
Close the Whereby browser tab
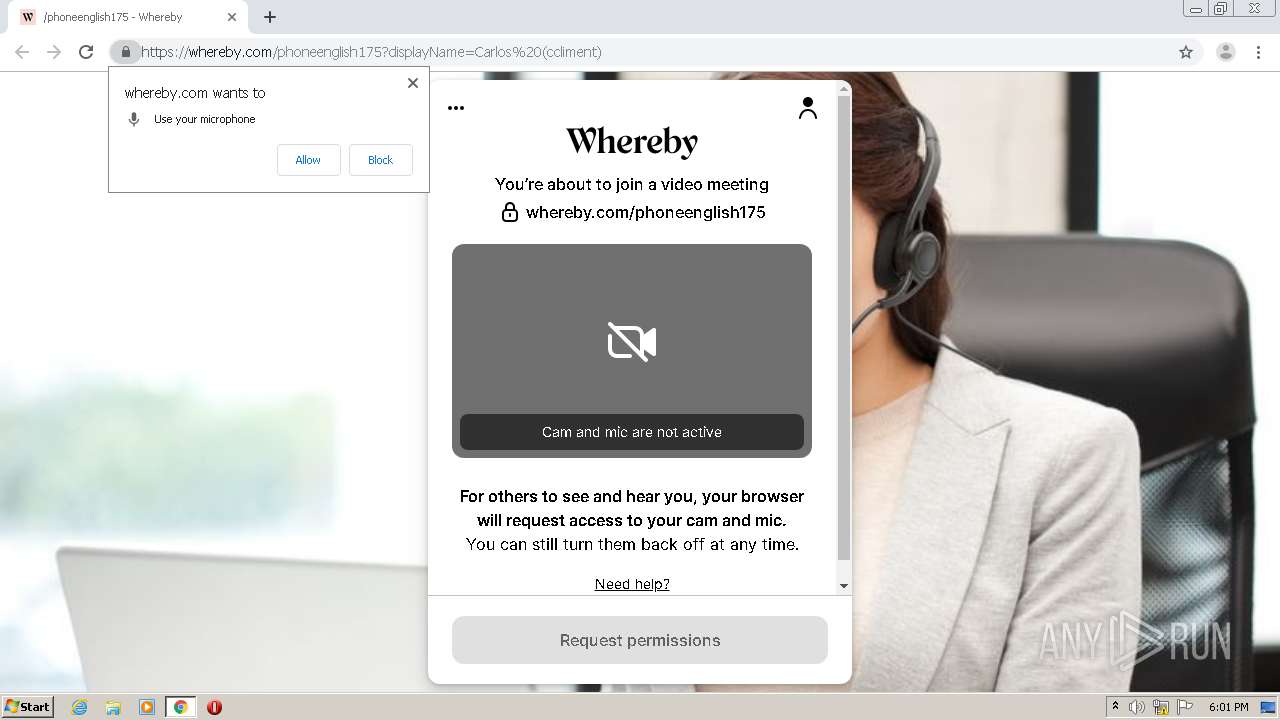[232, 17]
